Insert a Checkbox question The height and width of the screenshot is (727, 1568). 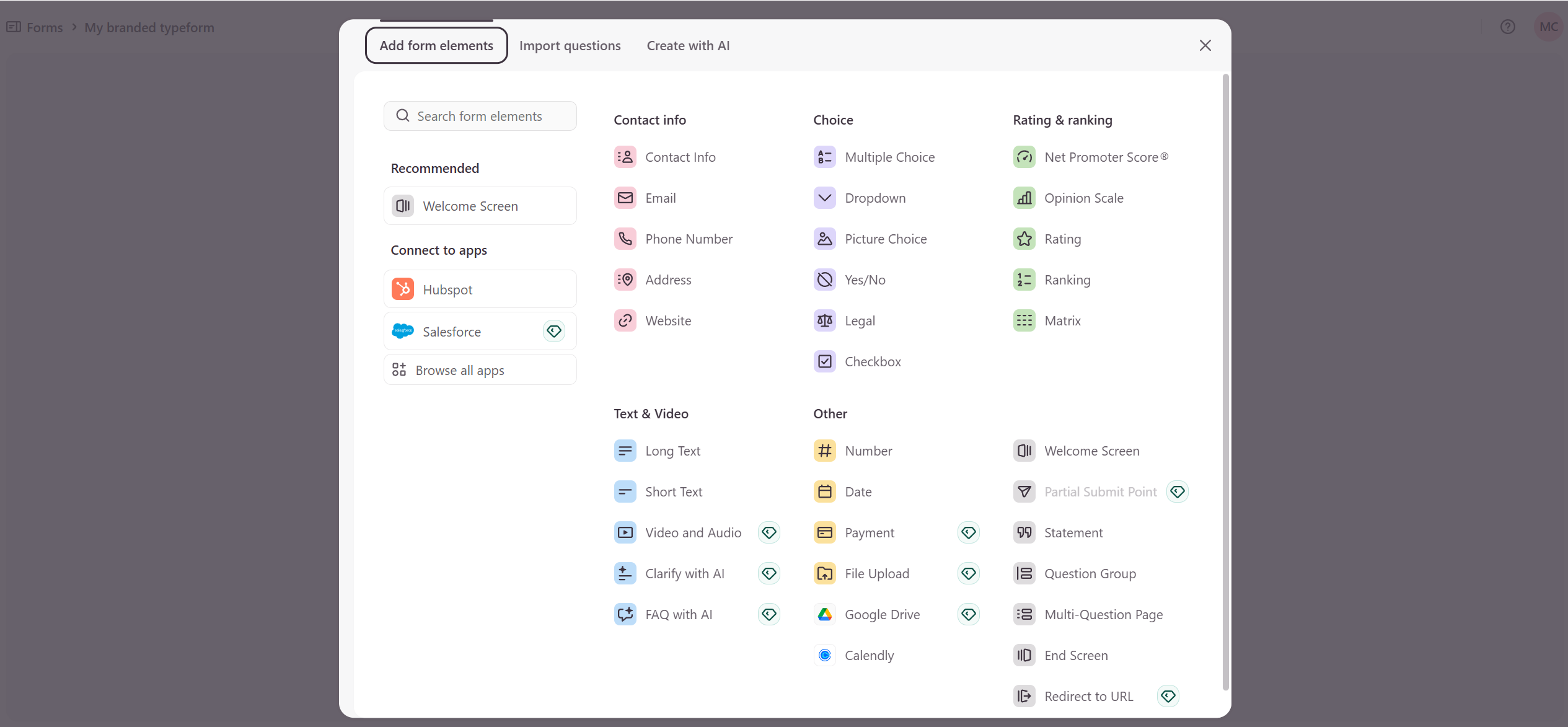coord(873,361)
